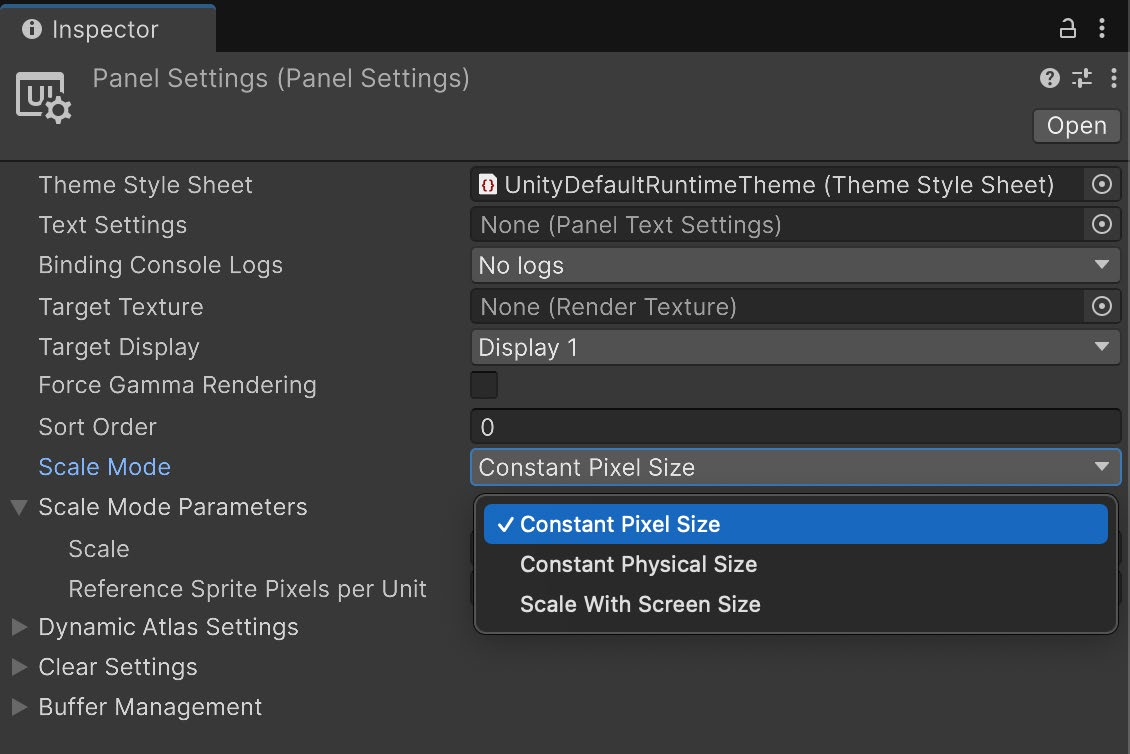Expand the Clear Settings foldout

click(x=19, y=667)
